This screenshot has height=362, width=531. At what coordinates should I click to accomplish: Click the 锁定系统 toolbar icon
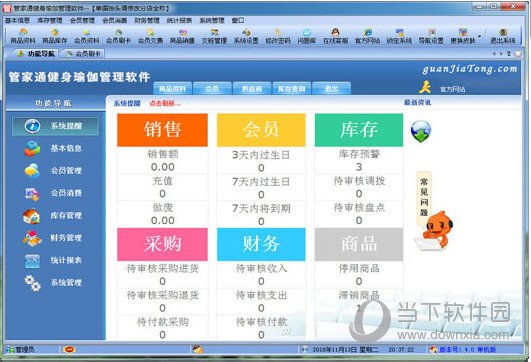tap(399, 36)
